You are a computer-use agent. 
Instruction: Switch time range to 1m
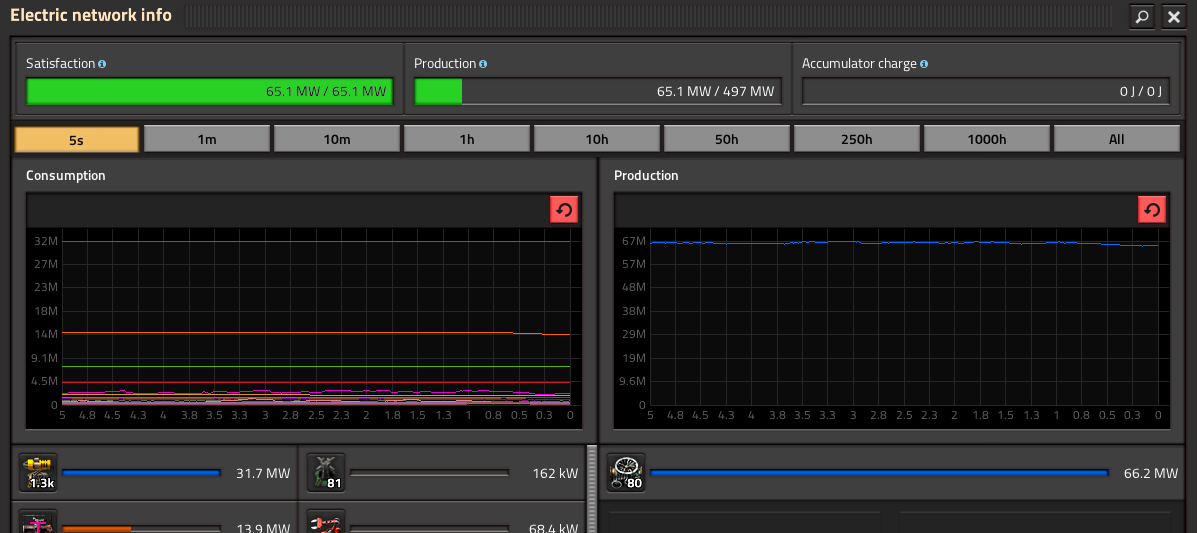tap(207, 139)
